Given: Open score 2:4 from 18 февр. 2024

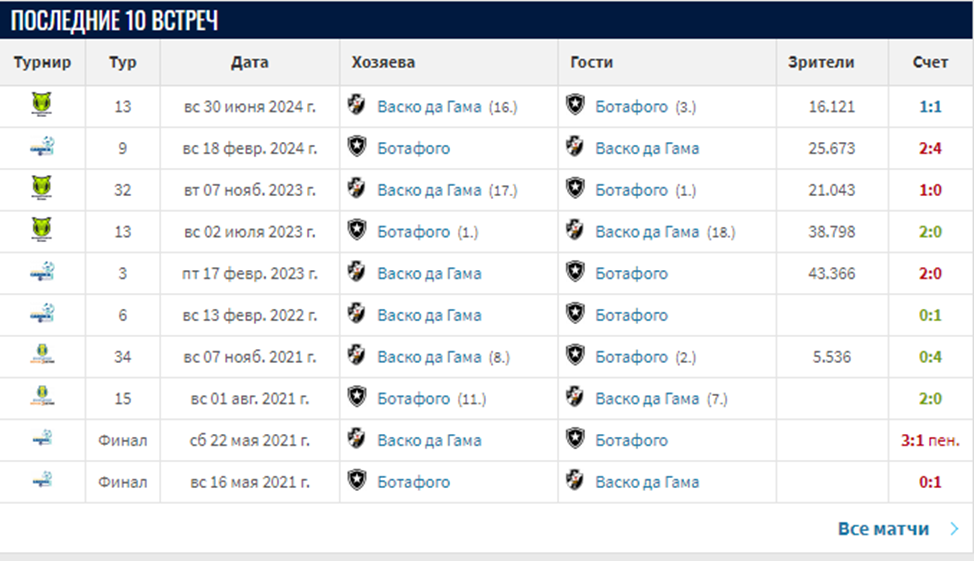Looking at the screenshot, I should click(930, 148).
